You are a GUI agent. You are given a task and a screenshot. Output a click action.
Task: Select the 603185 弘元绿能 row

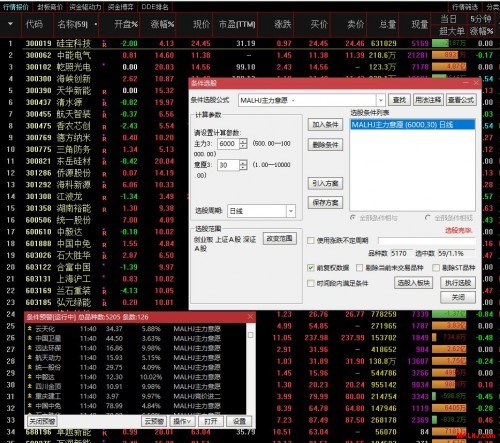(x=95, y=302)
